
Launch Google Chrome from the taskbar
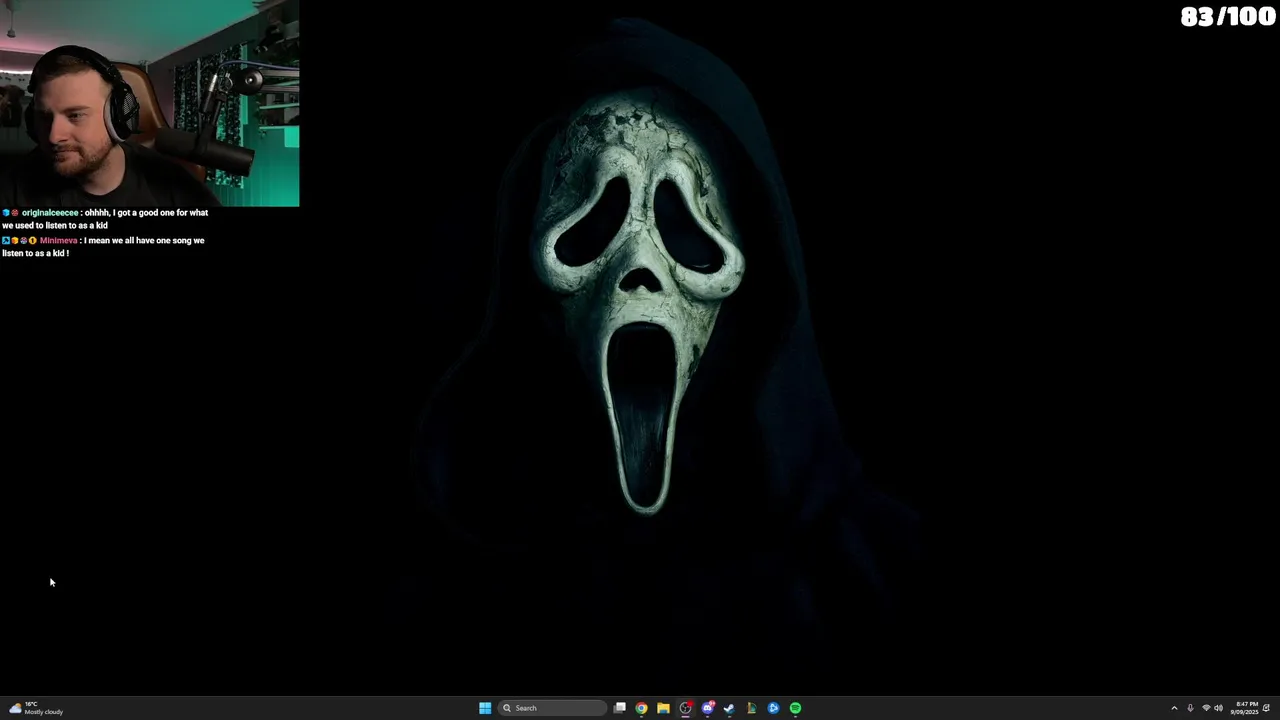click(641, 708)
